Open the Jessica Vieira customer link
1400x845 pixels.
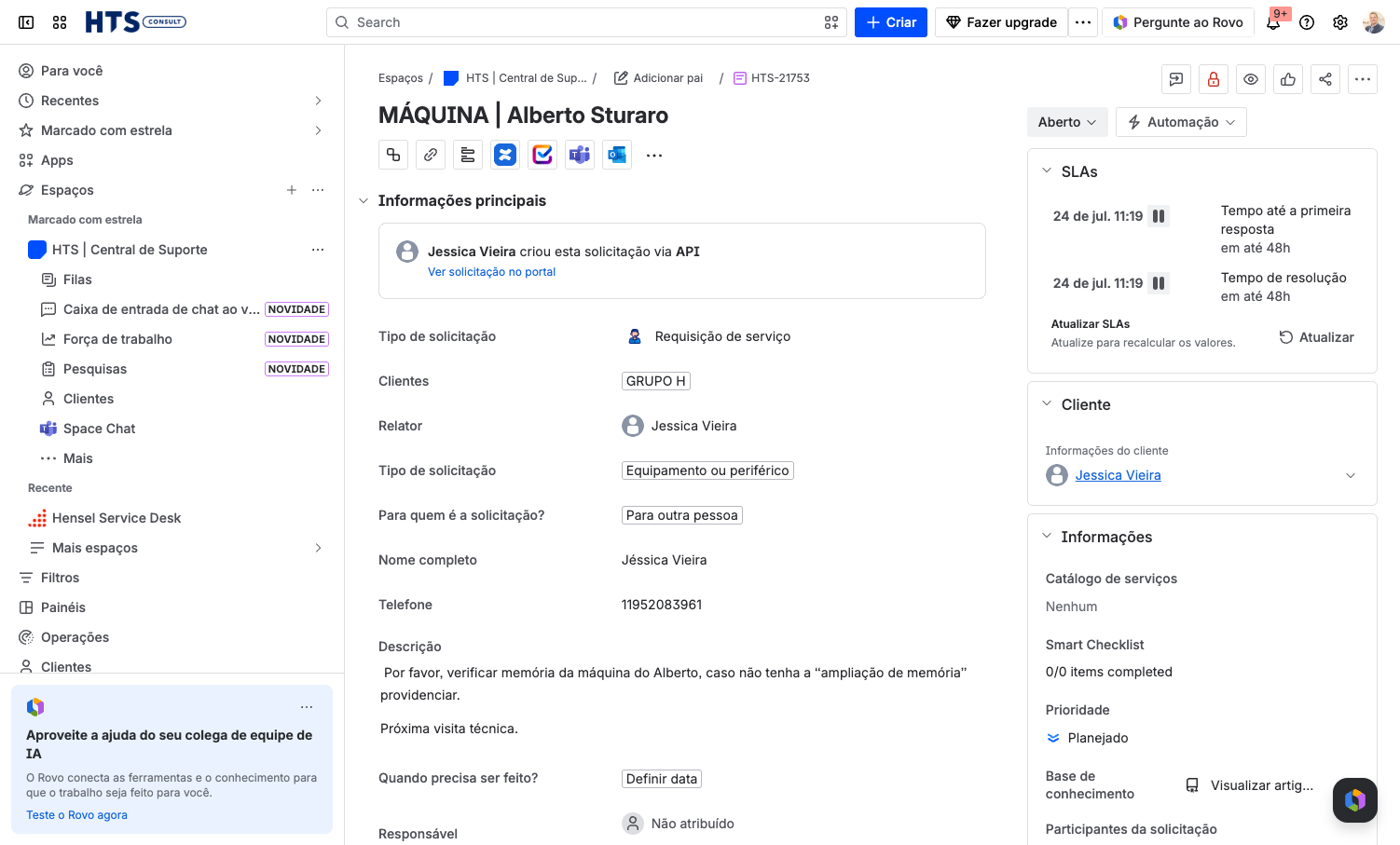pyautogui.click(x=1118, y=475)
